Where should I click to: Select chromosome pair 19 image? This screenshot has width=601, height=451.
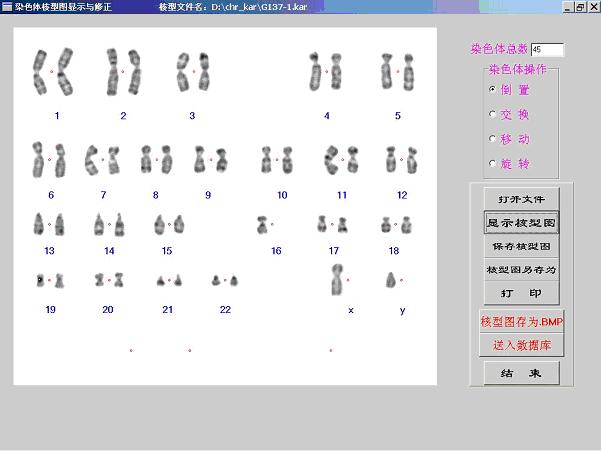coord(50,280)
